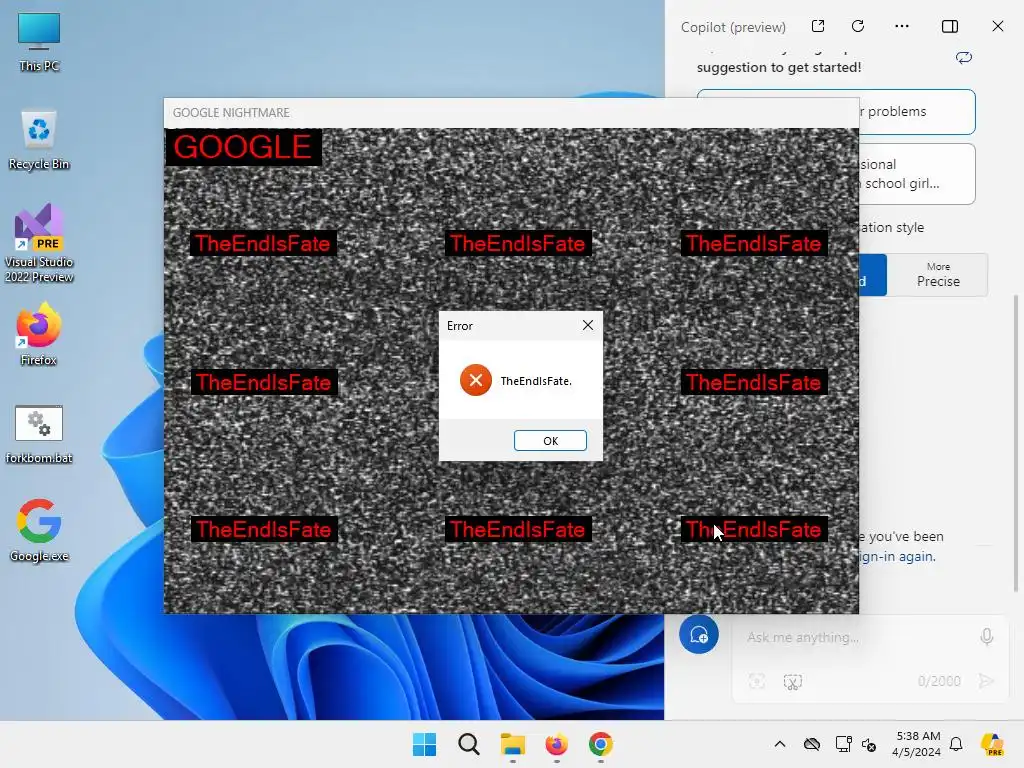
Task: Select Visual Studio 2022 Preview shortcut
Action: point(39,243)
